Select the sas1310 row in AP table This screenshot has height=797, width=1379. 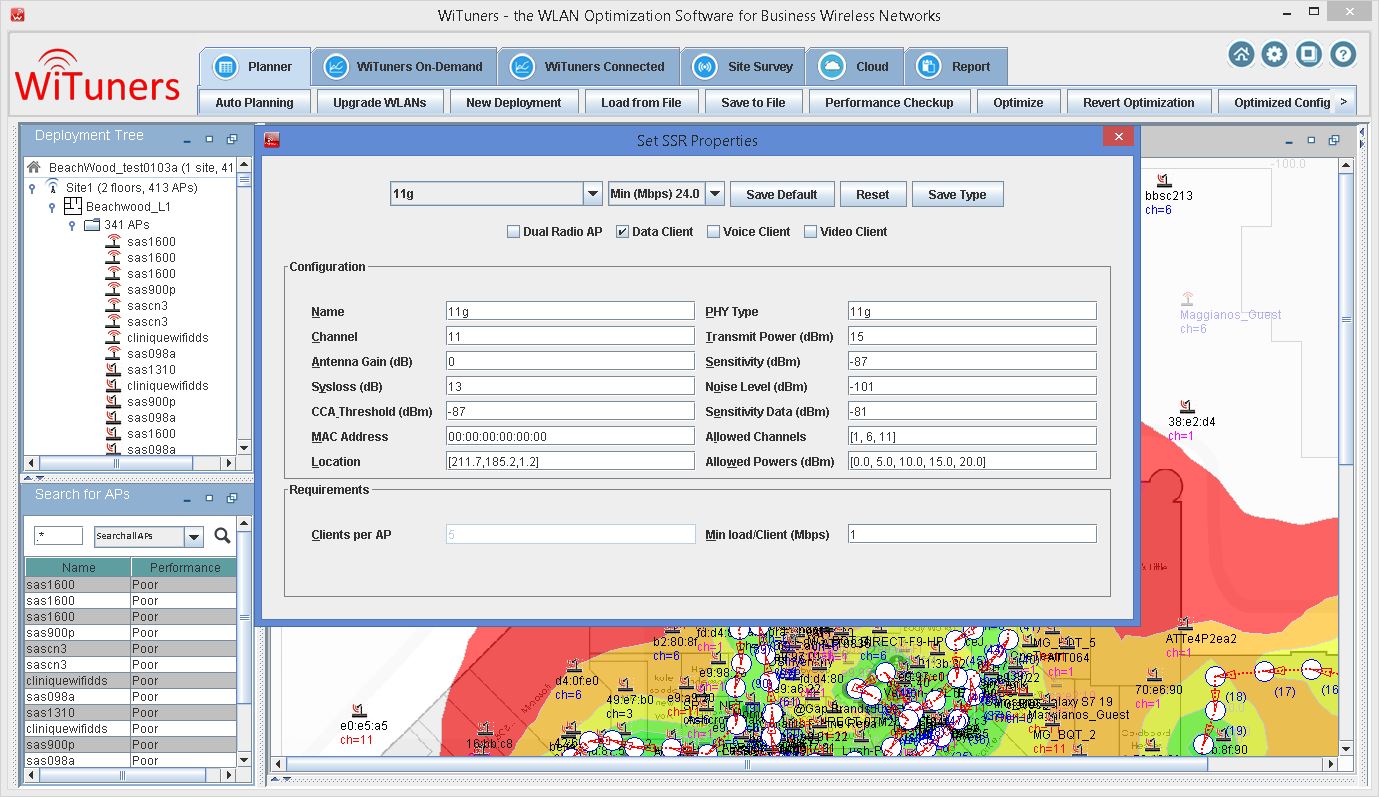coord(131,713)
